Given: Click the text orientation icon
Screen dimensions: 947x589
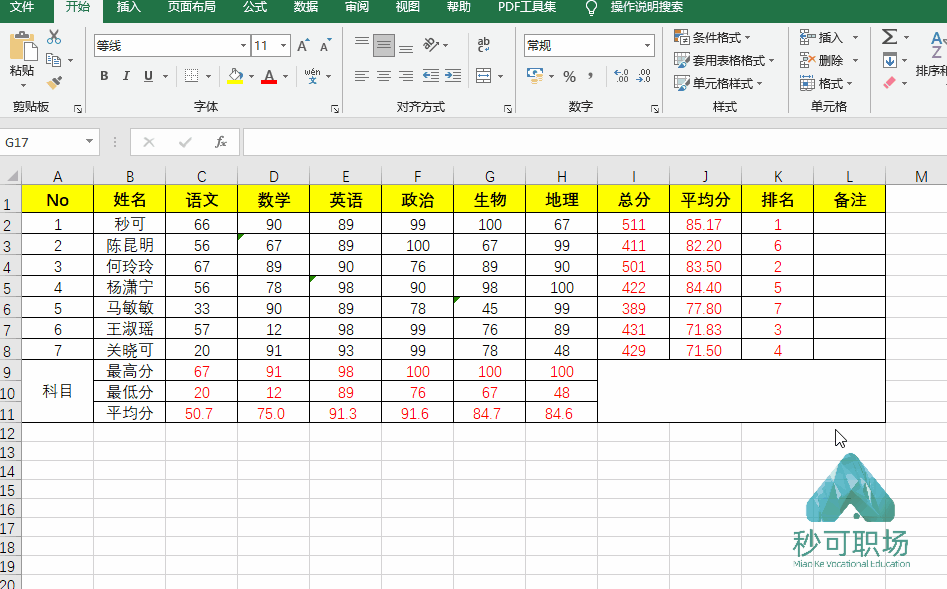Looking at the screenshot, I should [x=431, y=45].
